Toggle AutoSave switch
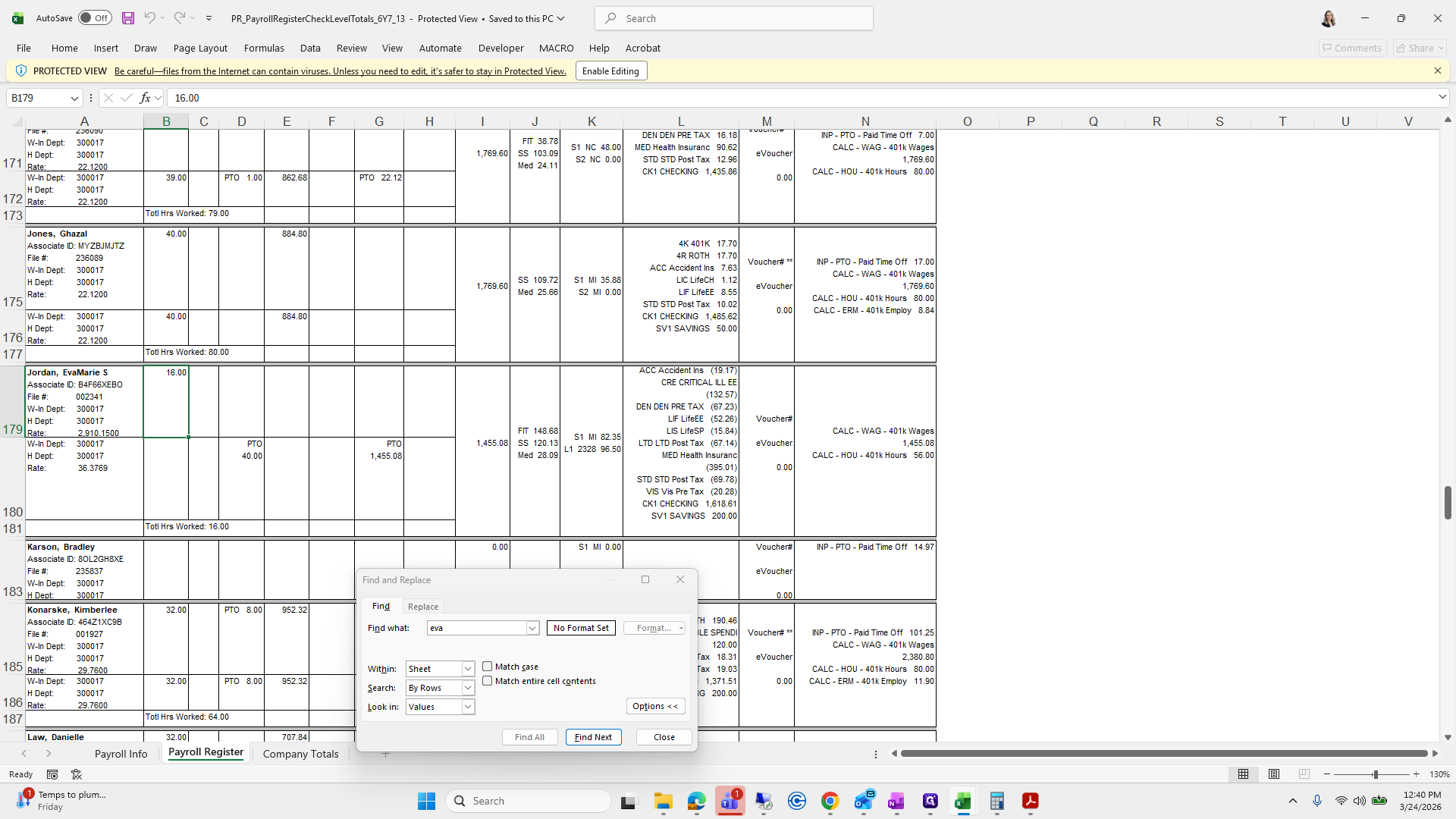 95,18
